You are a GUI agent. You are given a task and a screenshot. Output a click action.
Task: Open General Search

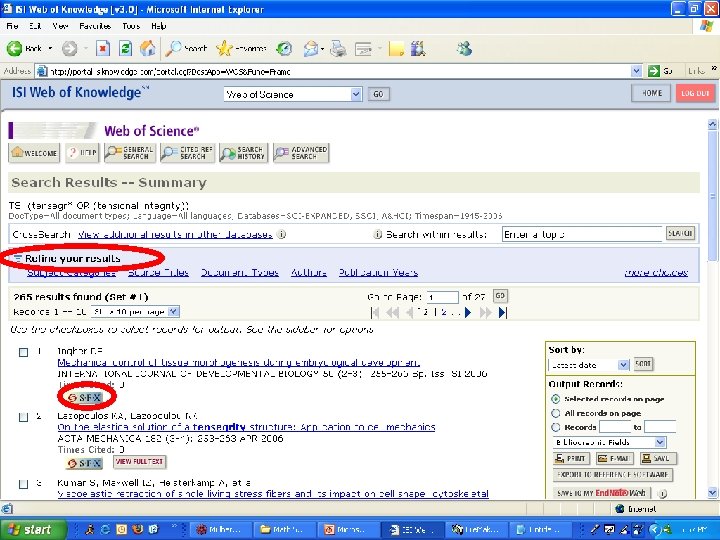click(129, 152)
